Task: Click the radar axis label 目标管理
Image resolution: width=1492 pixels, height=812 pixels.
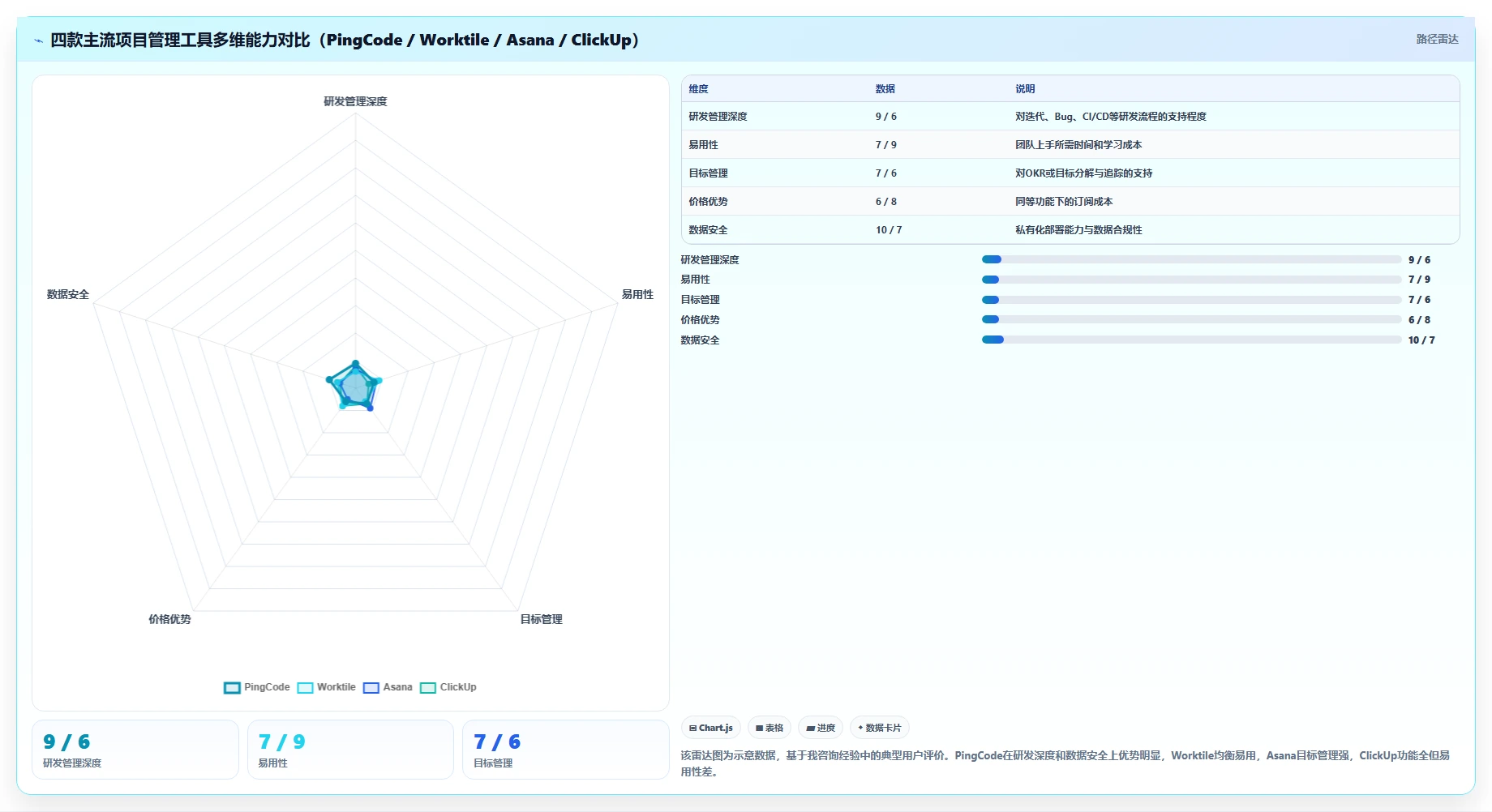Action: [x=542, y=619]
